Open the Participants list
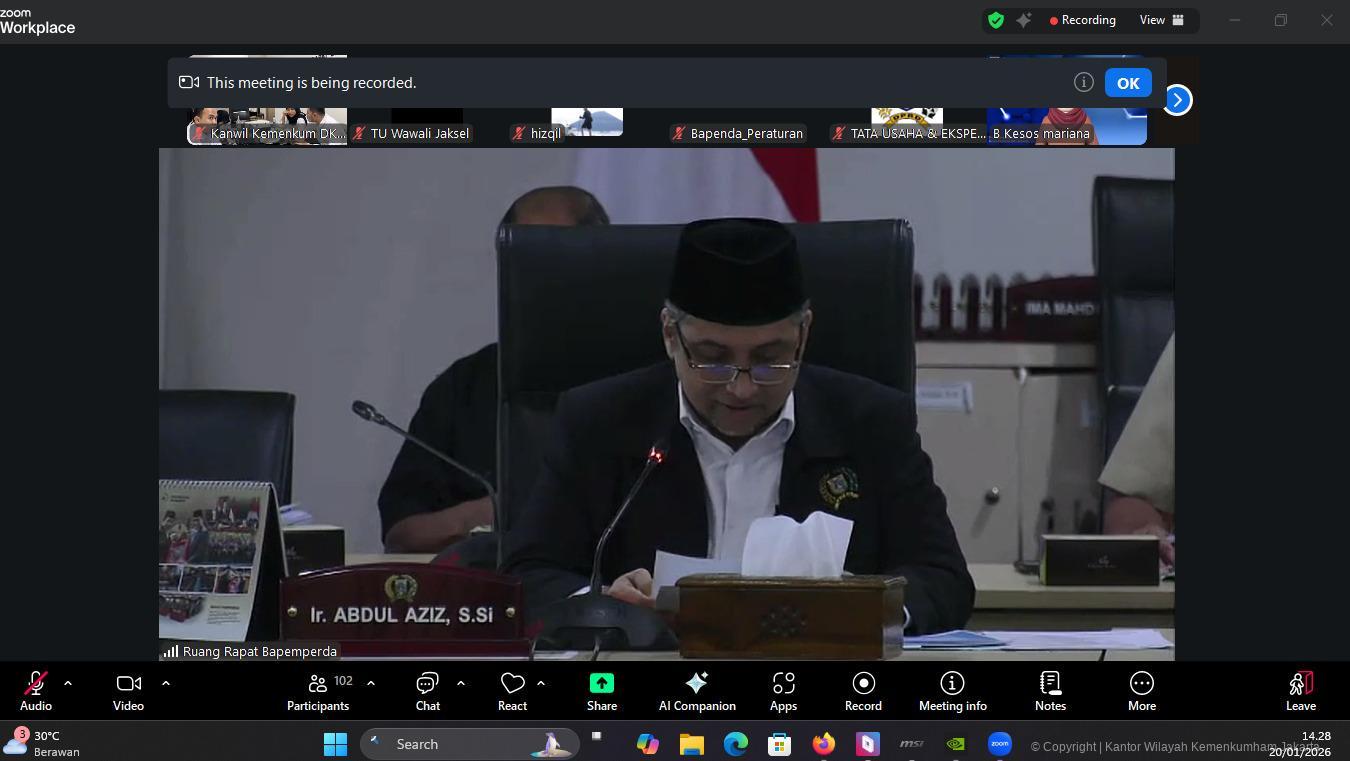This screenshot has width=1350, height=761. tap(318, 691)
